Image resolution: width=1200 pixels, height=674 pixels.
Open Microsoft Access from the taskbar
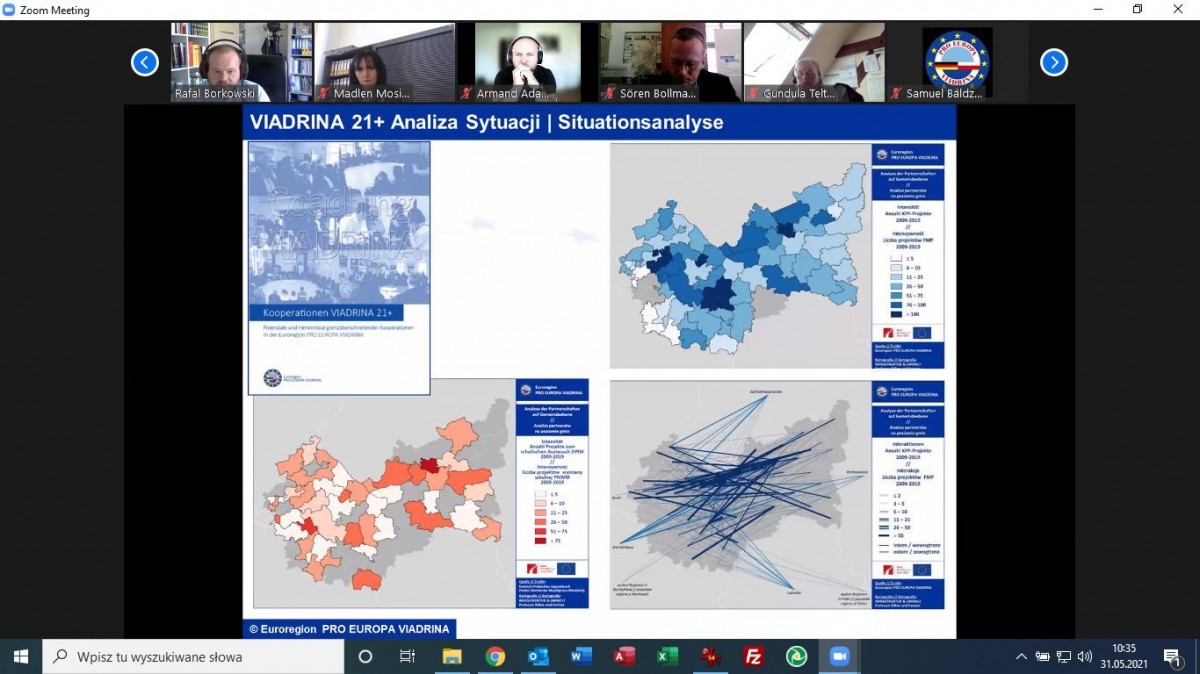pos(625,657)
